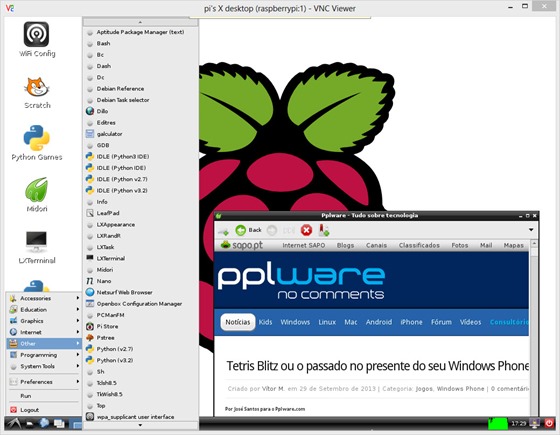Screen dimensions: 560x435
Task: Open LeafPad from the menu
Action: point(140,213)
